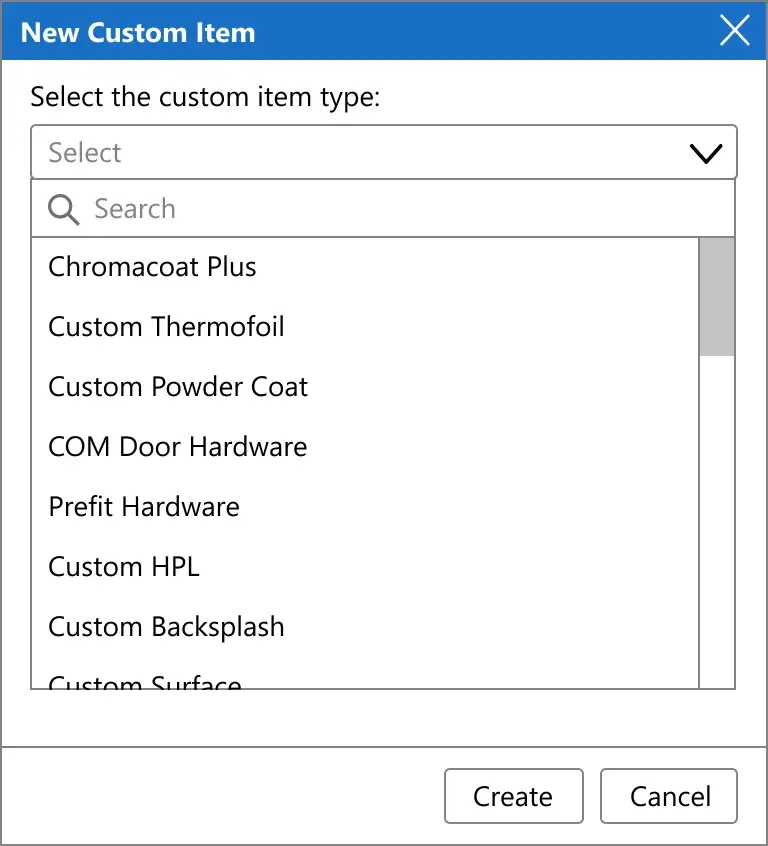The height and width of the screenshot is (846, 768).
Task: Click the dropdown chevron arrow
Action: point(706,153)
